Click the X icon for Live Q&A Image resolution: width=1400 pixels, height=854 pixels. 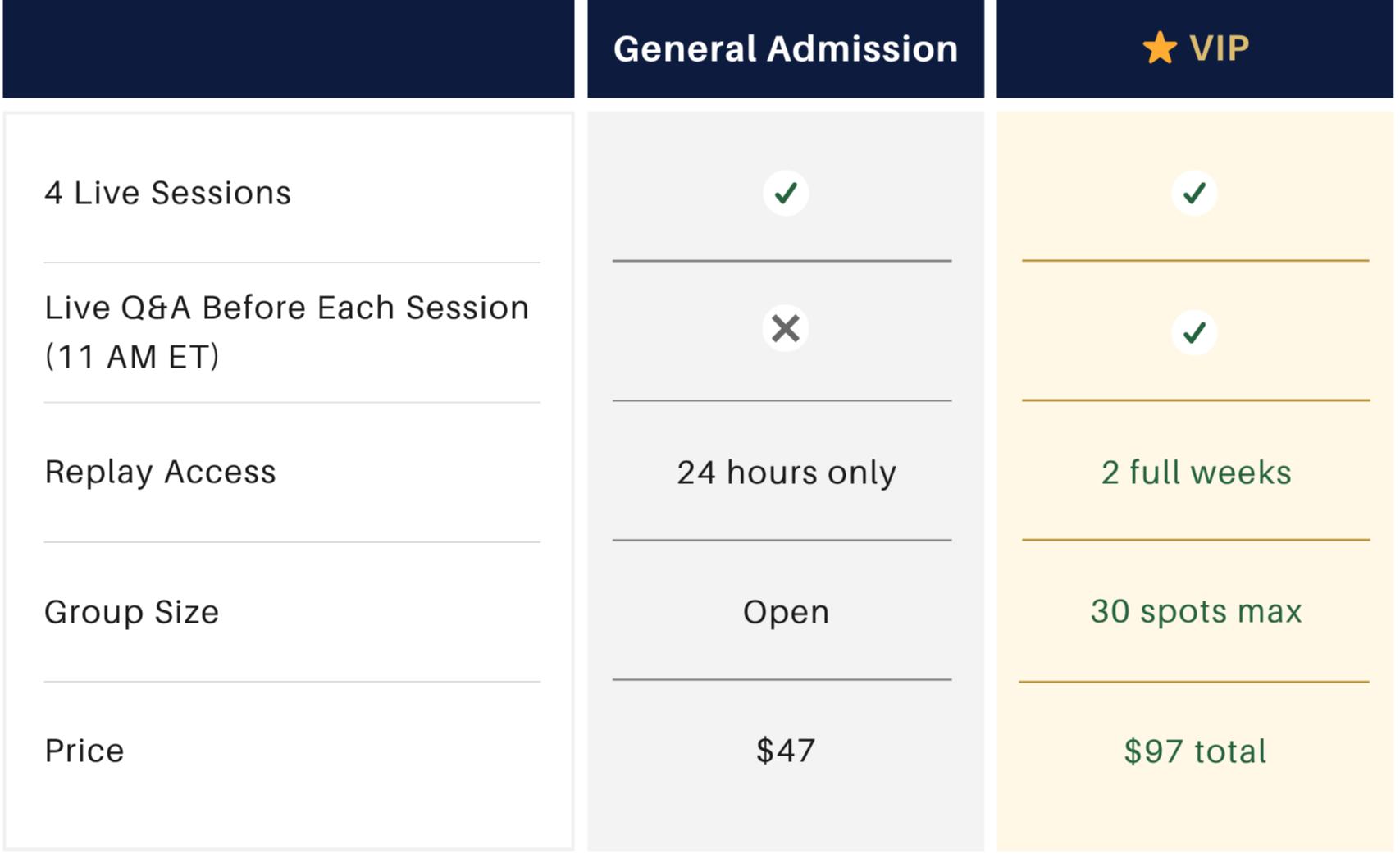pos(786,329)
